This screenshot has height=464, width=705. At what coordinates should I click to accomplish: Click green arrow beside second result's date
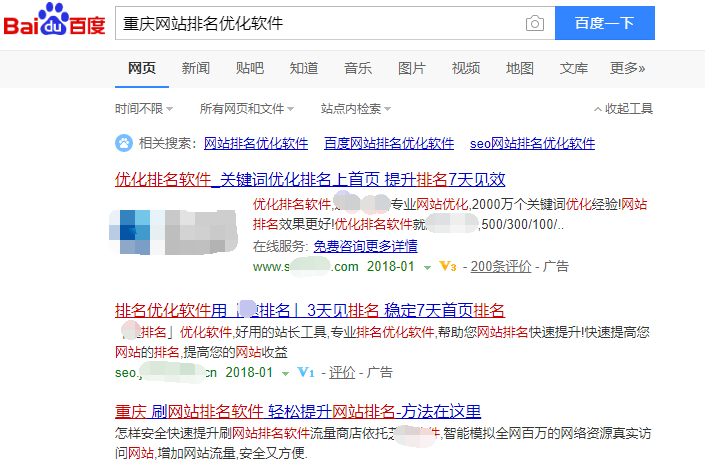click(286, 372)
